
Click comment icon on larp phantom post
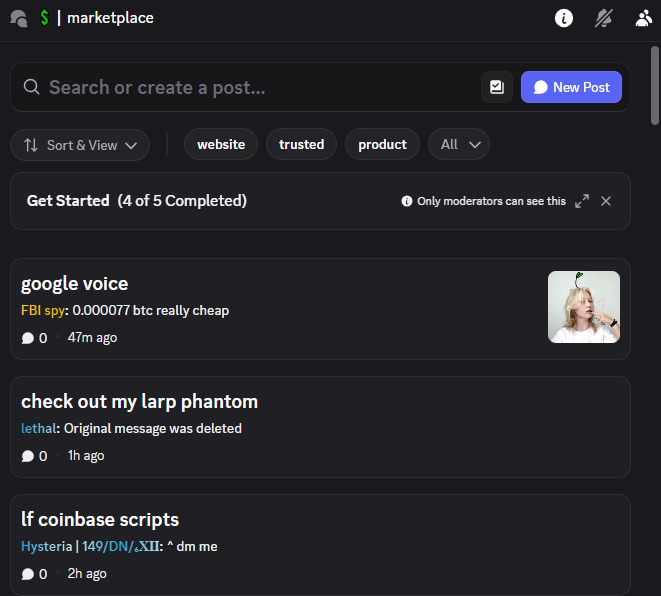pos(28,456)
